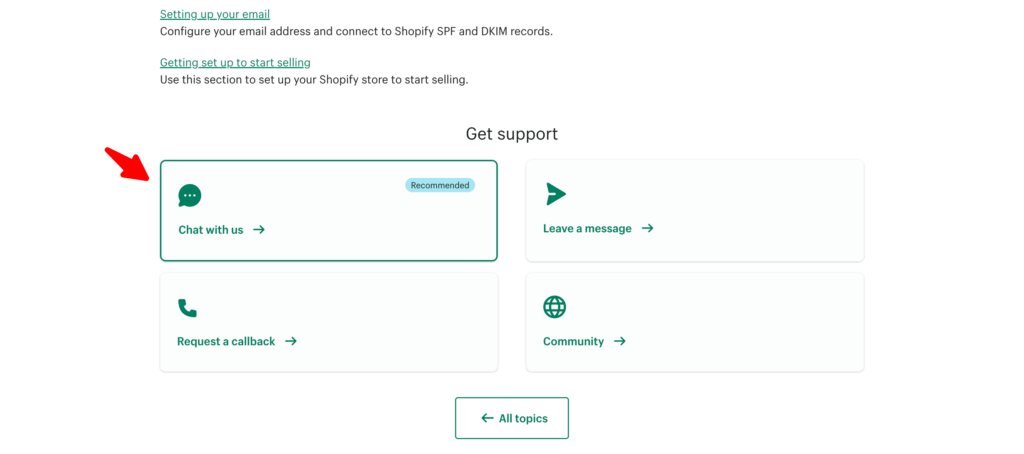Select Request a callback text
This screenshot has height=454, width=1024.
click(x=226, y=341)
